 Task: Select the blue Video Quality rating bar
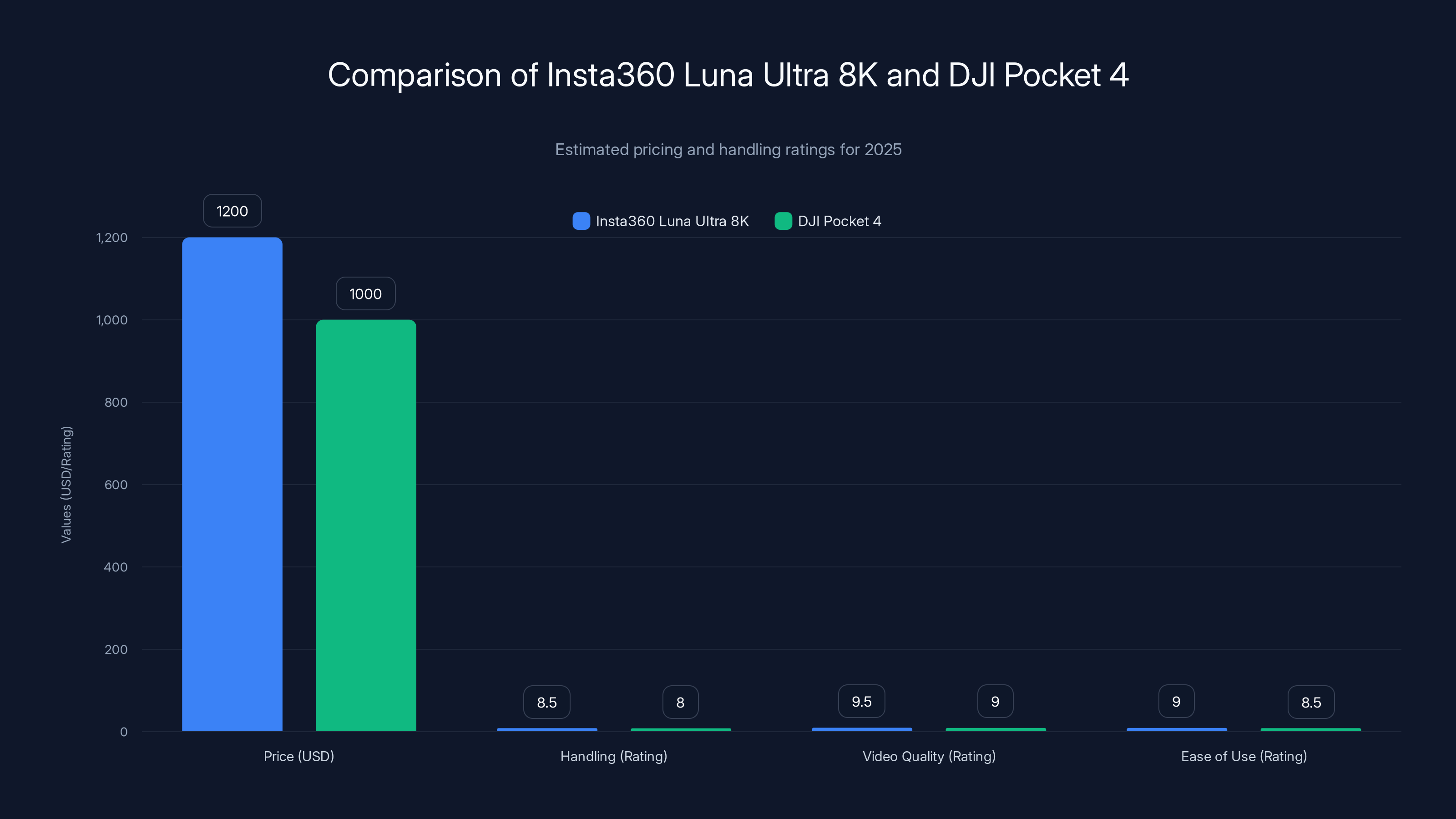[x=862, y=729]
